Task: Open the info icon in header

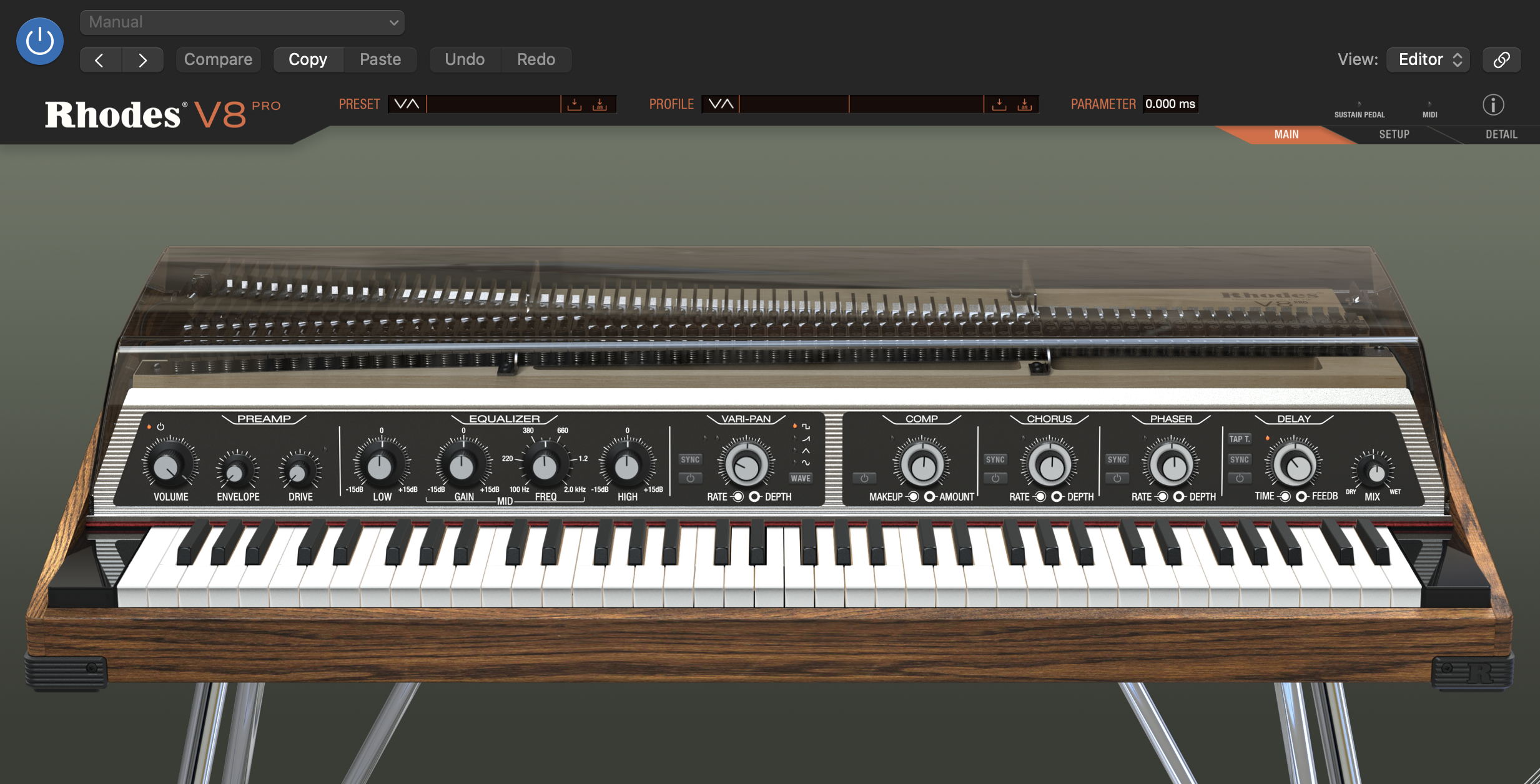Action: (1493, 105)
